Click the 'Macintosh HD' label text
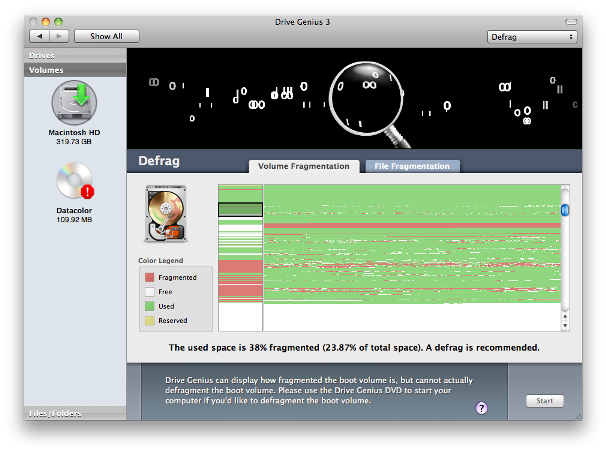This screenshot has height=453, width=606. 74,133
